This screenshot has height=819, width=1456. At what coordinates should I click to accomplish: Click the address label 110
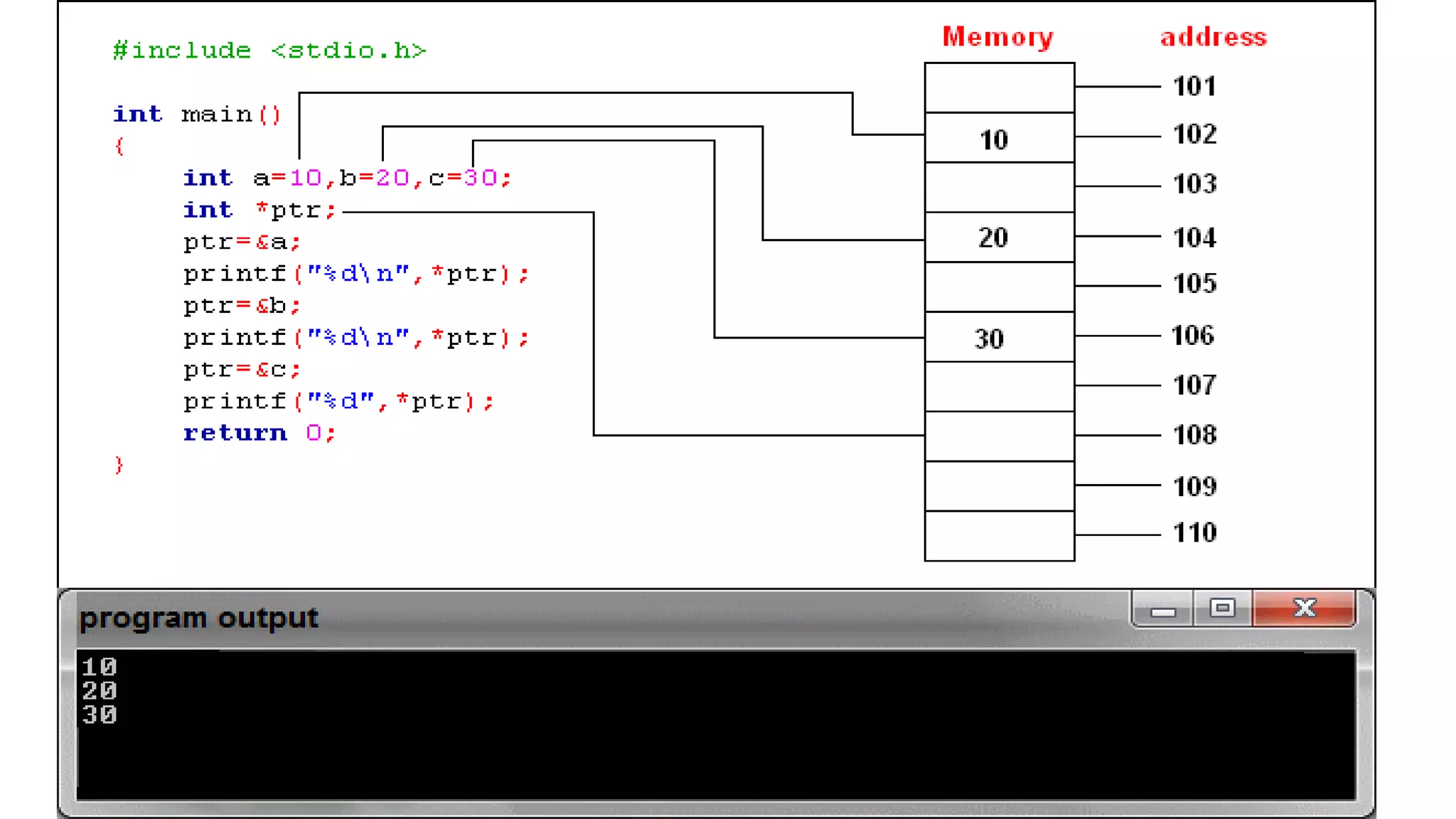pyautogui.click(x=1194, y=532)
